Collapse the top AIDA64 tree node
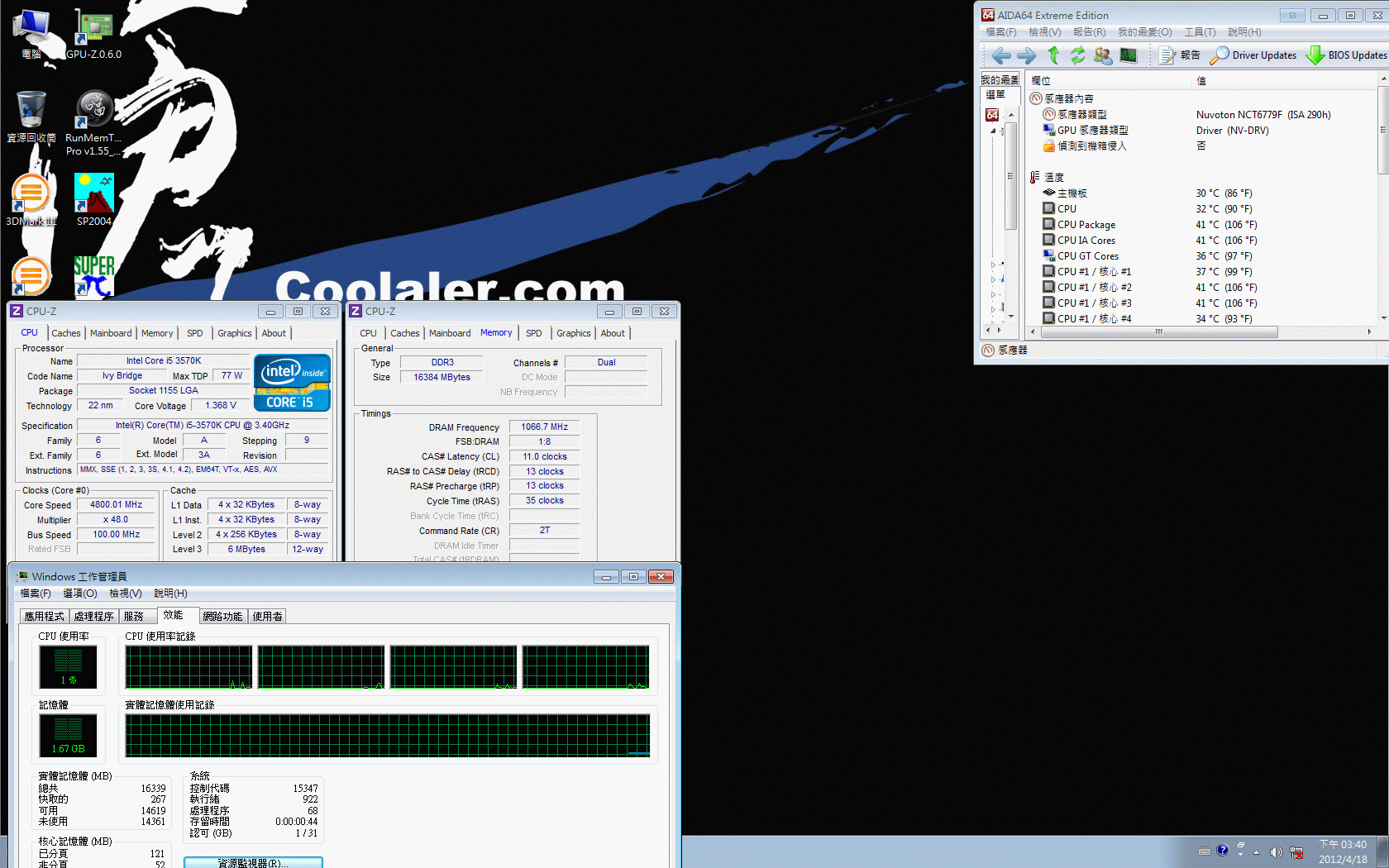Image resolution: width=1389 pixels, height=868 pixels. (995, 131)
